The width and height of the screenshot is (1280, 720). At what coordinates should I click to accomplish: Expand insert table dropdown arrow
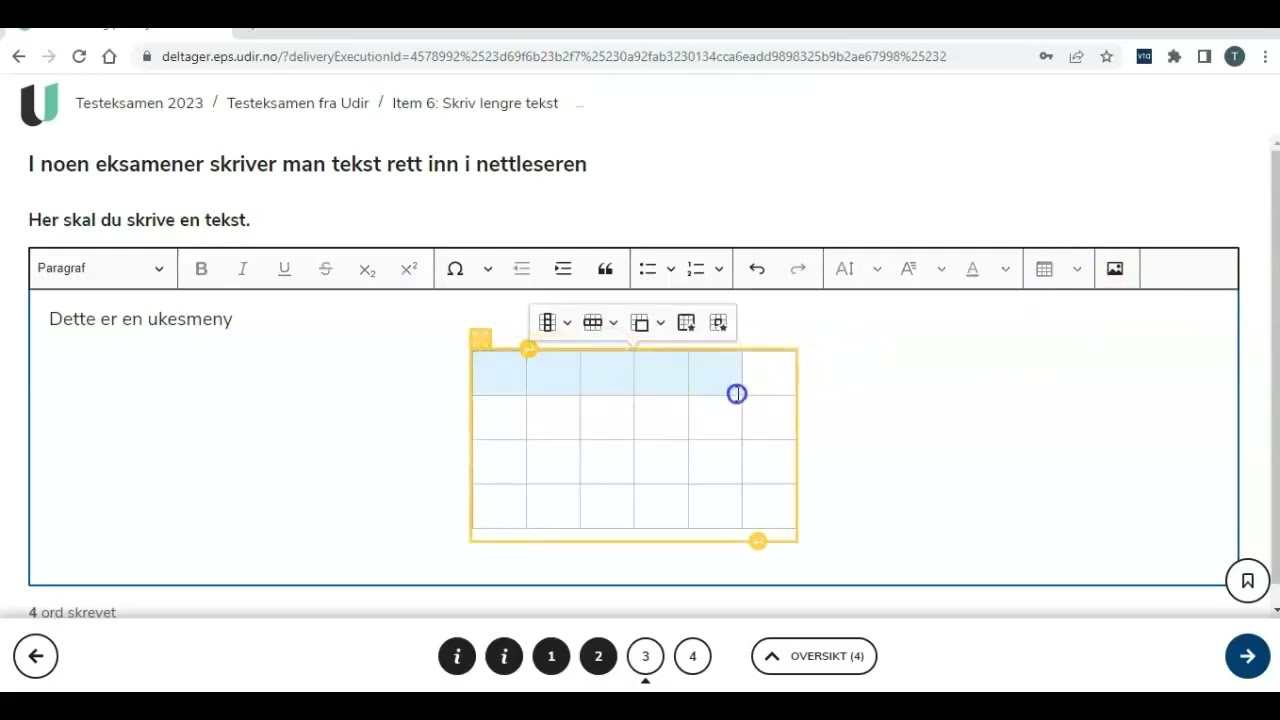pyautogui.click(x=1077, y=269)
